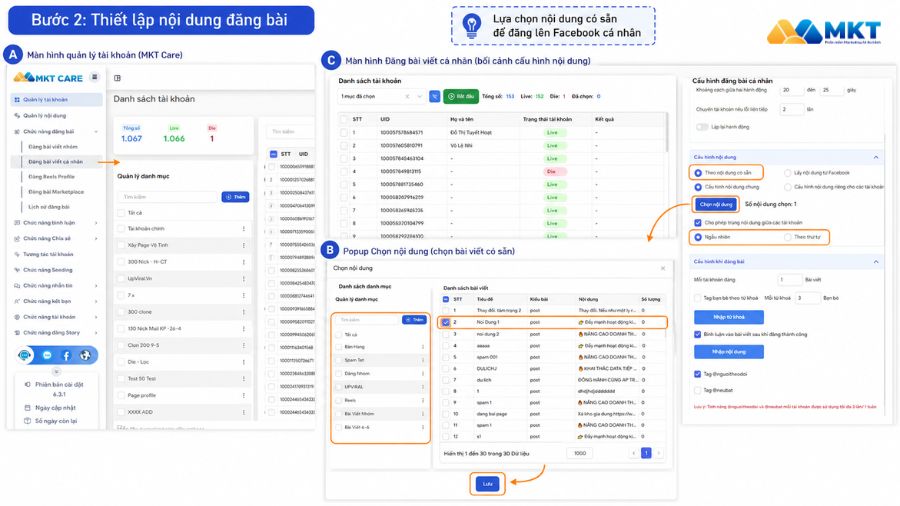Open three-dot menu for Page profile category
Viewport: 900px width, 506px height.
(x=244, y=395)
